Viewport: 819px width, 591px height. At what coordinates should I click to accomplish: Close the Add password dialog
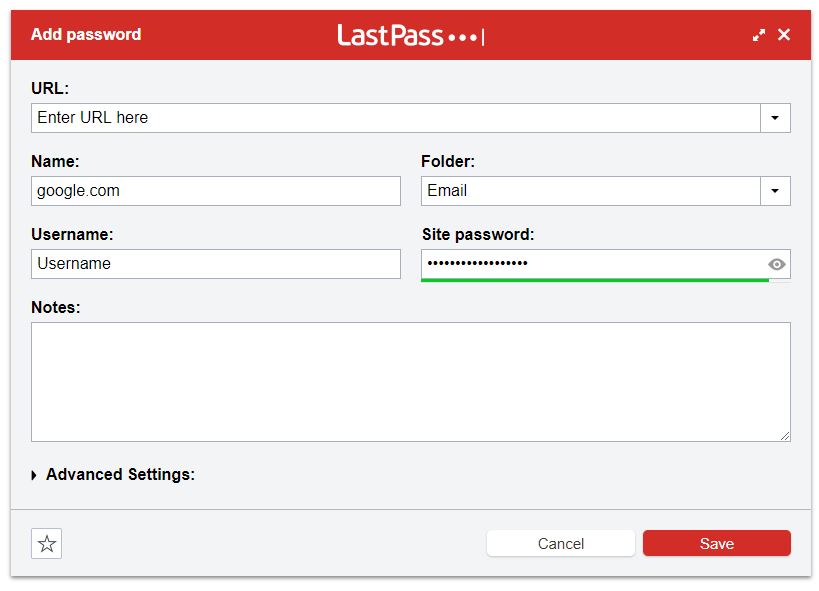point(783,34)
